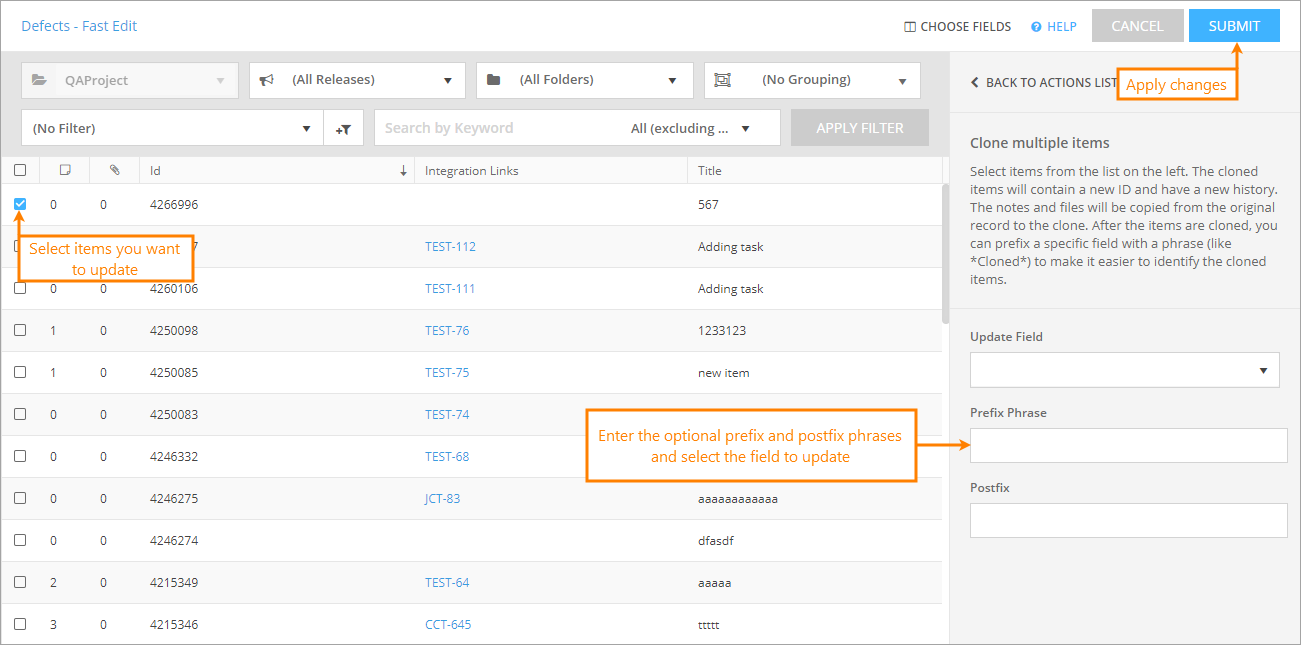This screenshot has width=1301, height=645.
Task: Click the Back to Actions List chevron
Action: click(x=975, y=83)
